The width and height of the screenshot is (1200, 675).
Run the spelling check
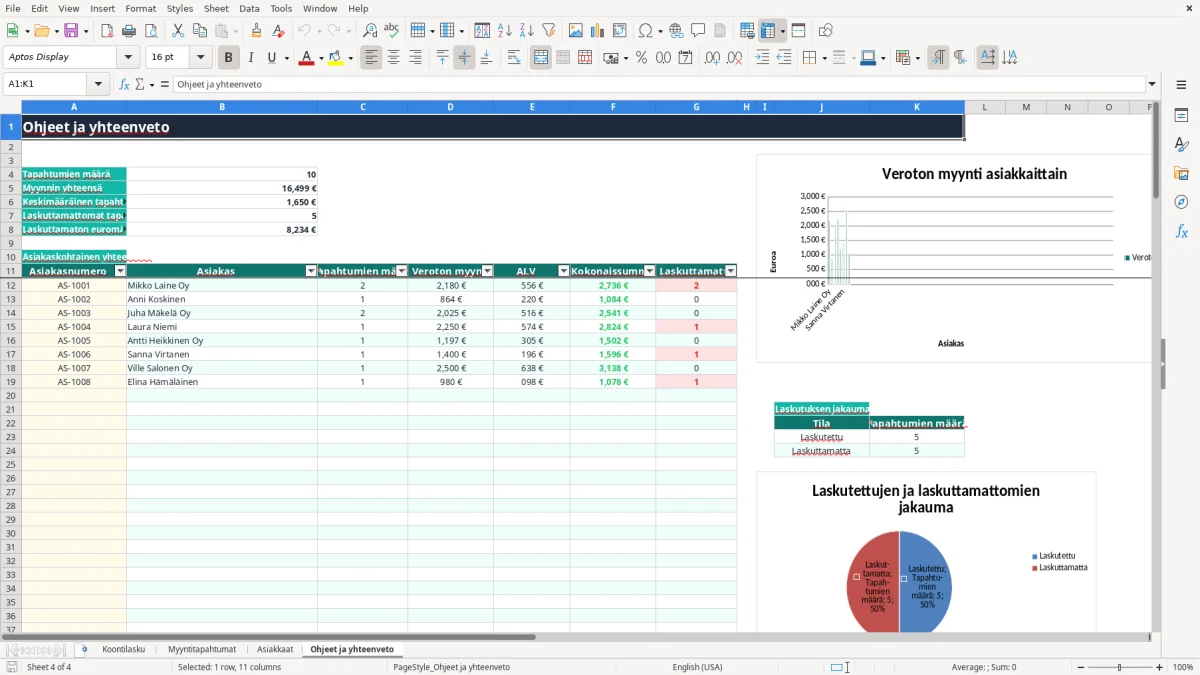392,31
